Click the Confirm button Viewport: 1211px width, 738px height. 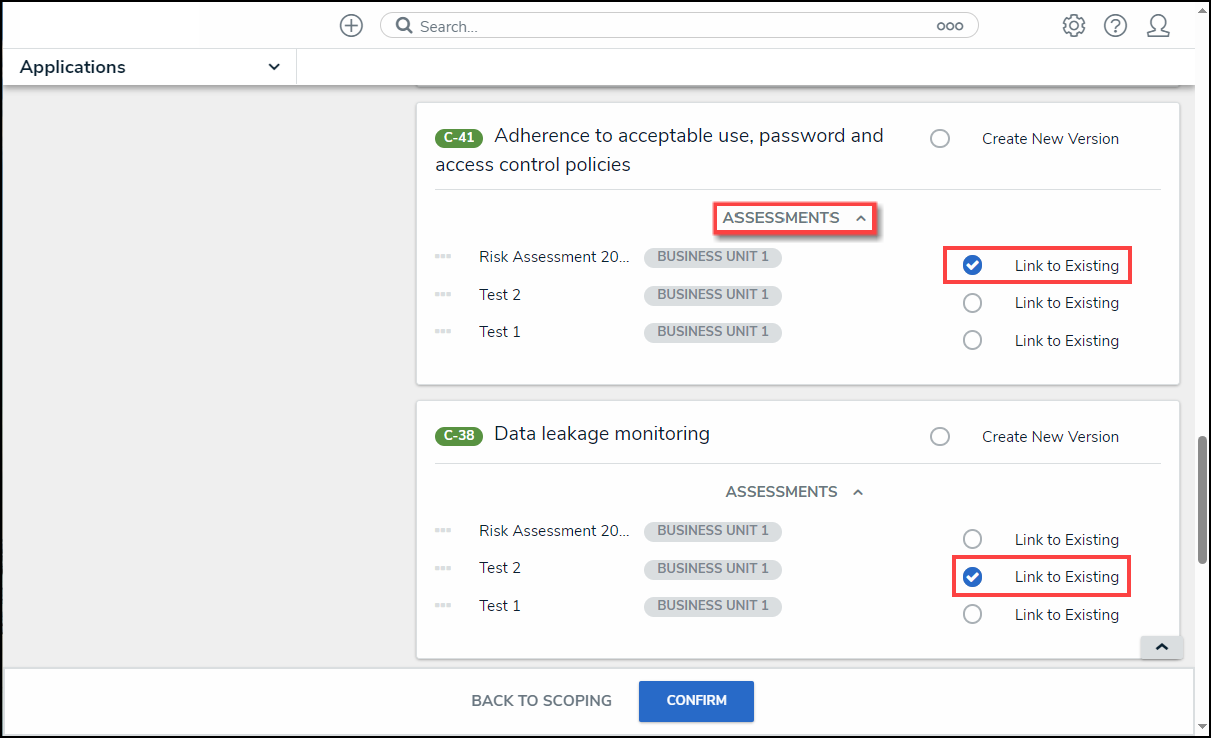click(x=696, y=701)
